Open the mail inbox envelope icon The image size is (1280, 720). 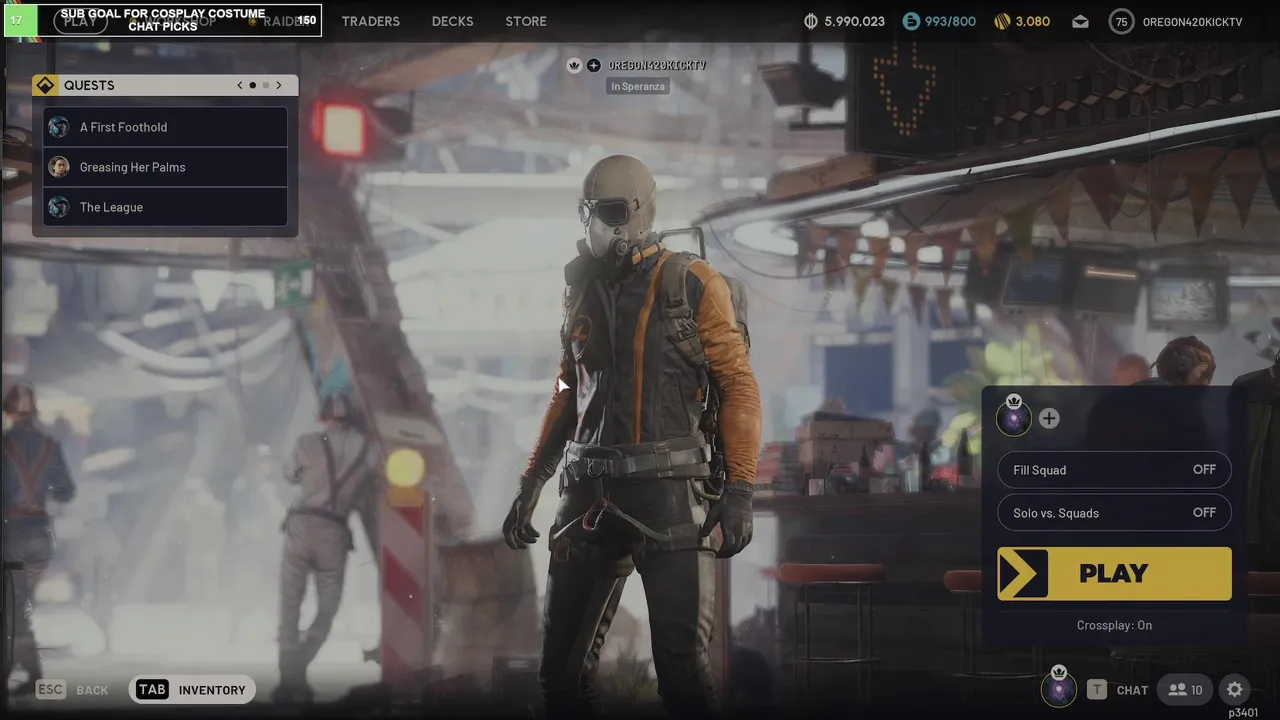tap(1080, 21)
